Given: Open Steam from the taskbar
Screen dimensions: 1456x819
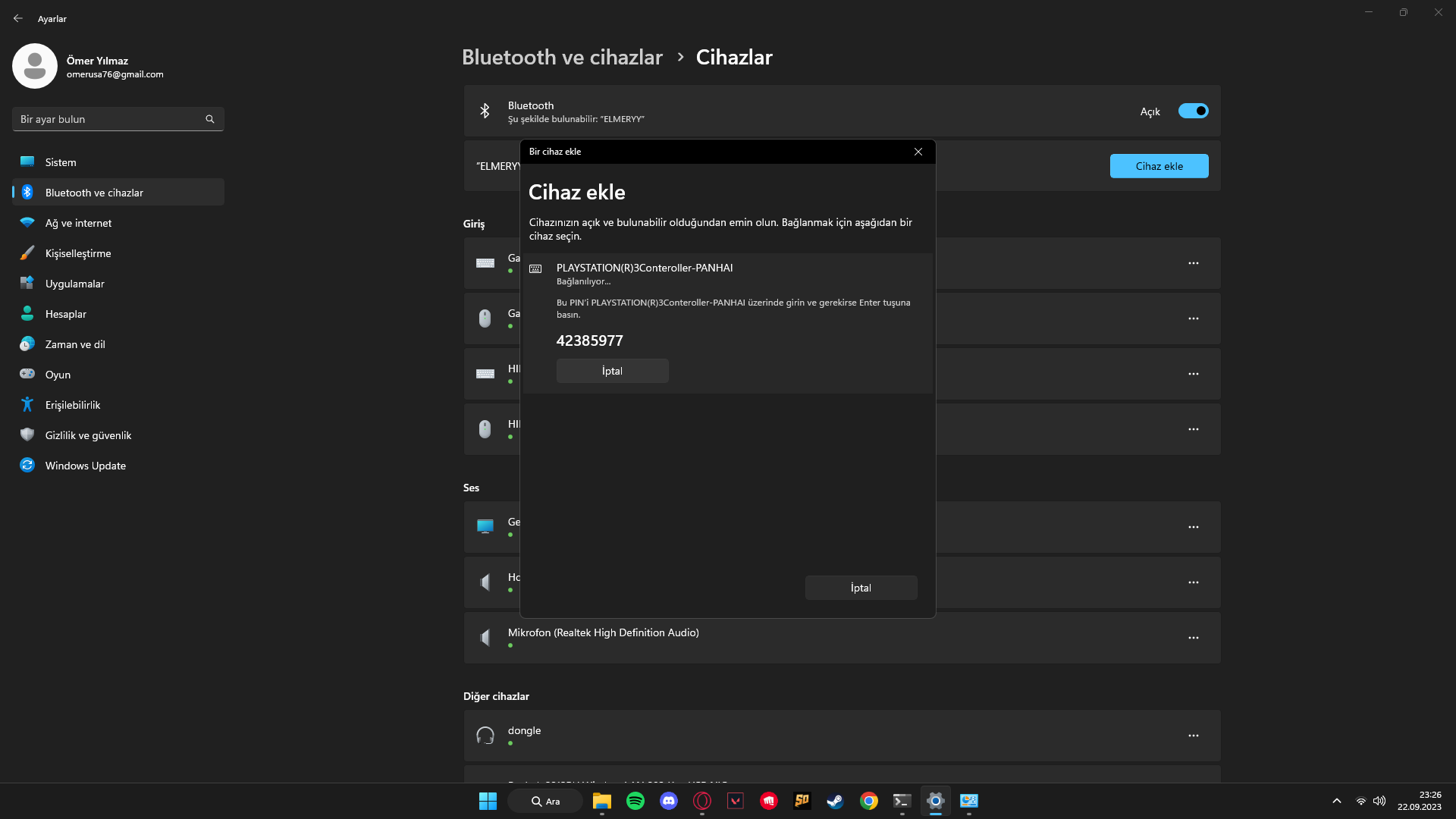Looking at the screenshot, I should pyautogui.click(x=835, y=801).
